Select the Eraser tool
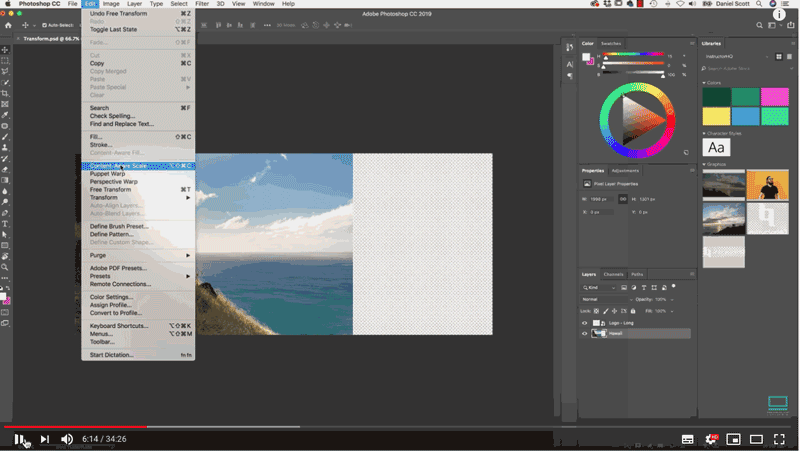The height and width of the screenshot is (451, 800). (5, 169)
